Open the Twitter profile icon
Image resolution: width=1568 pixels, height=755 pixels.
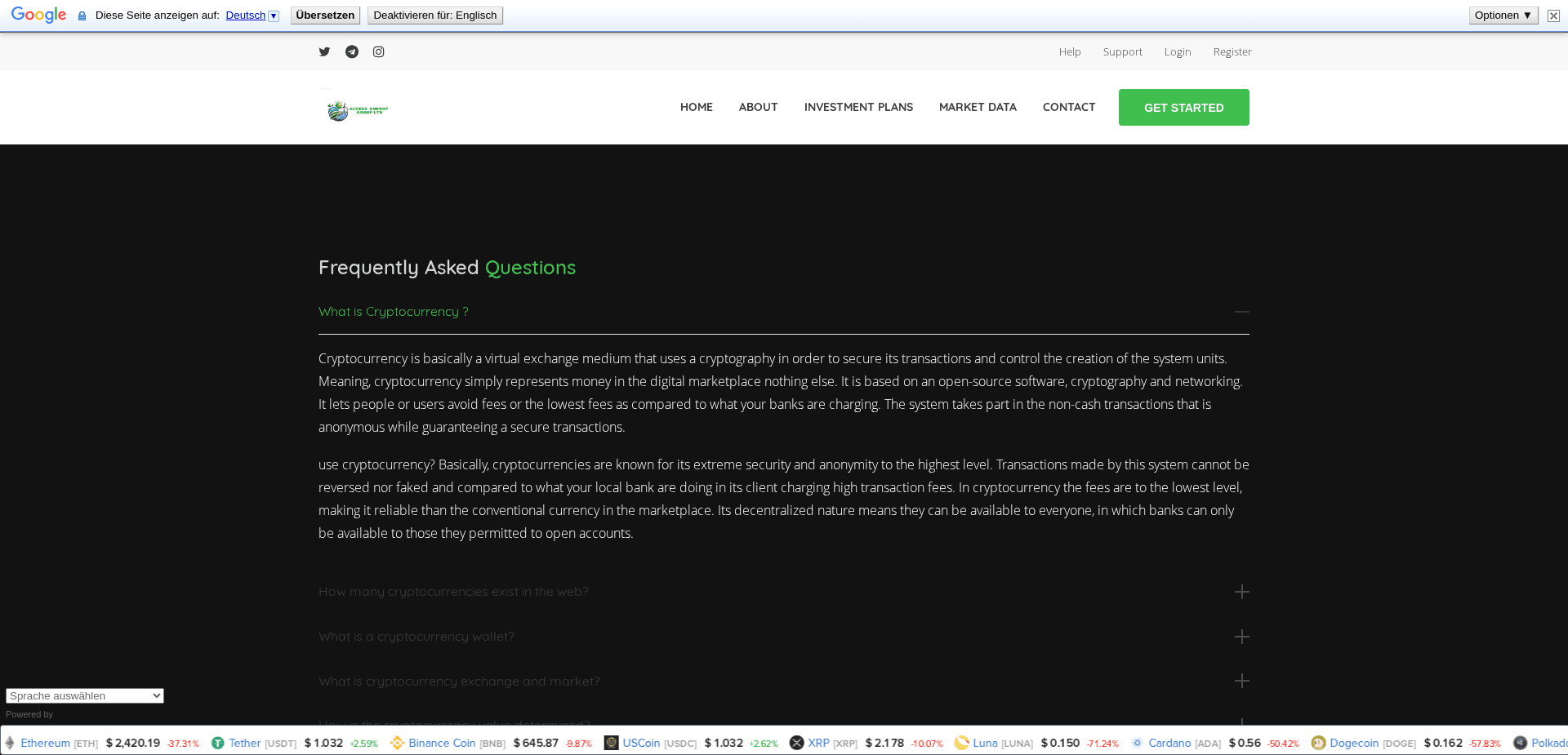tap(324, 51)
